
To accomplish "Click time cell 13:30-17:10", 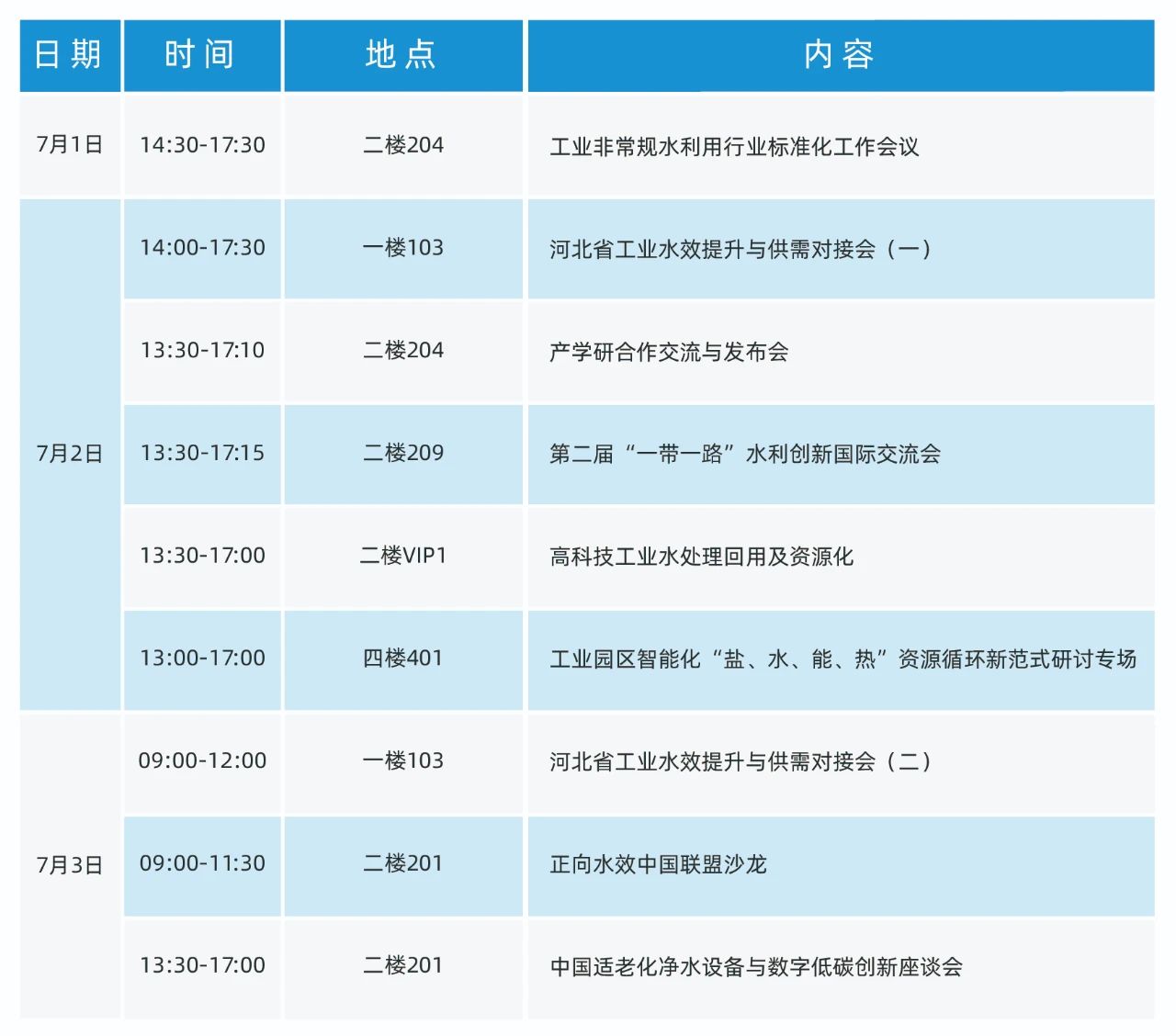I will pos(202,351).
